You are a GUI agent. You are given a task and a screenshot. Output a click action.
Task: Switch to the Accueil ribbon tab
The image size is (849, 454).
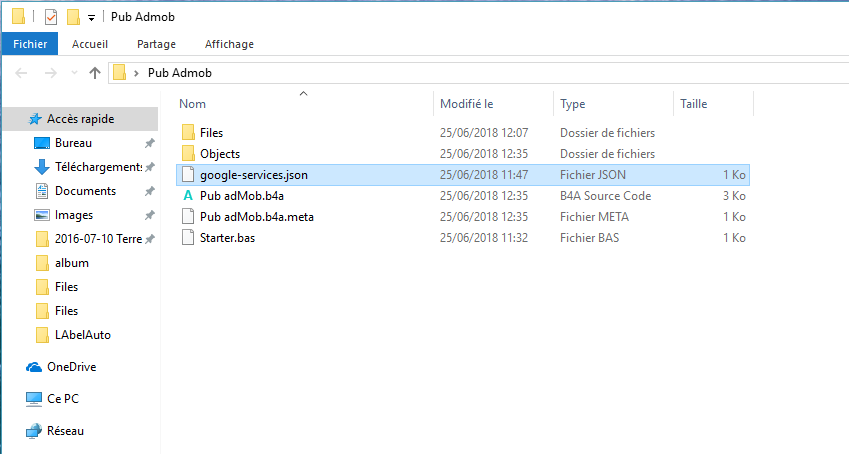pyautogui.click(x=90, y=44)
